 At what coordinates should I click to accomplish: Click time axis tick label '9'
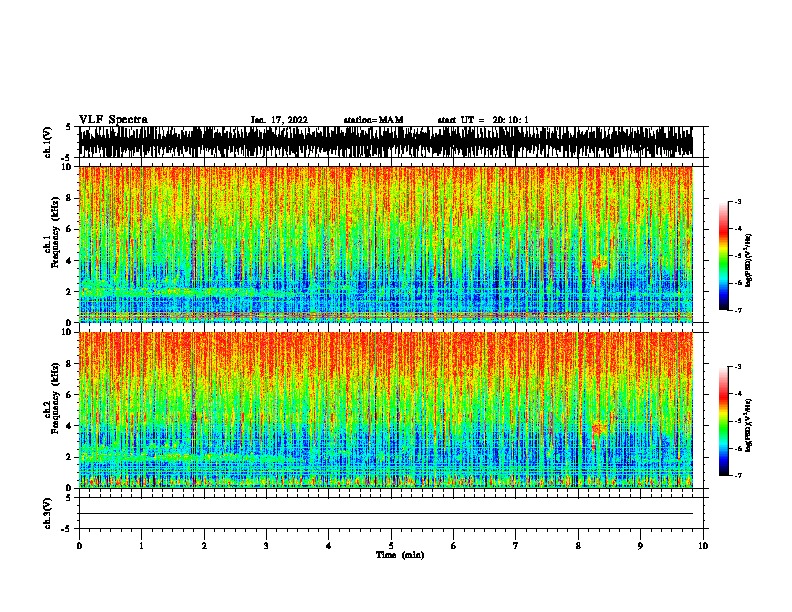tap(640, 546)
